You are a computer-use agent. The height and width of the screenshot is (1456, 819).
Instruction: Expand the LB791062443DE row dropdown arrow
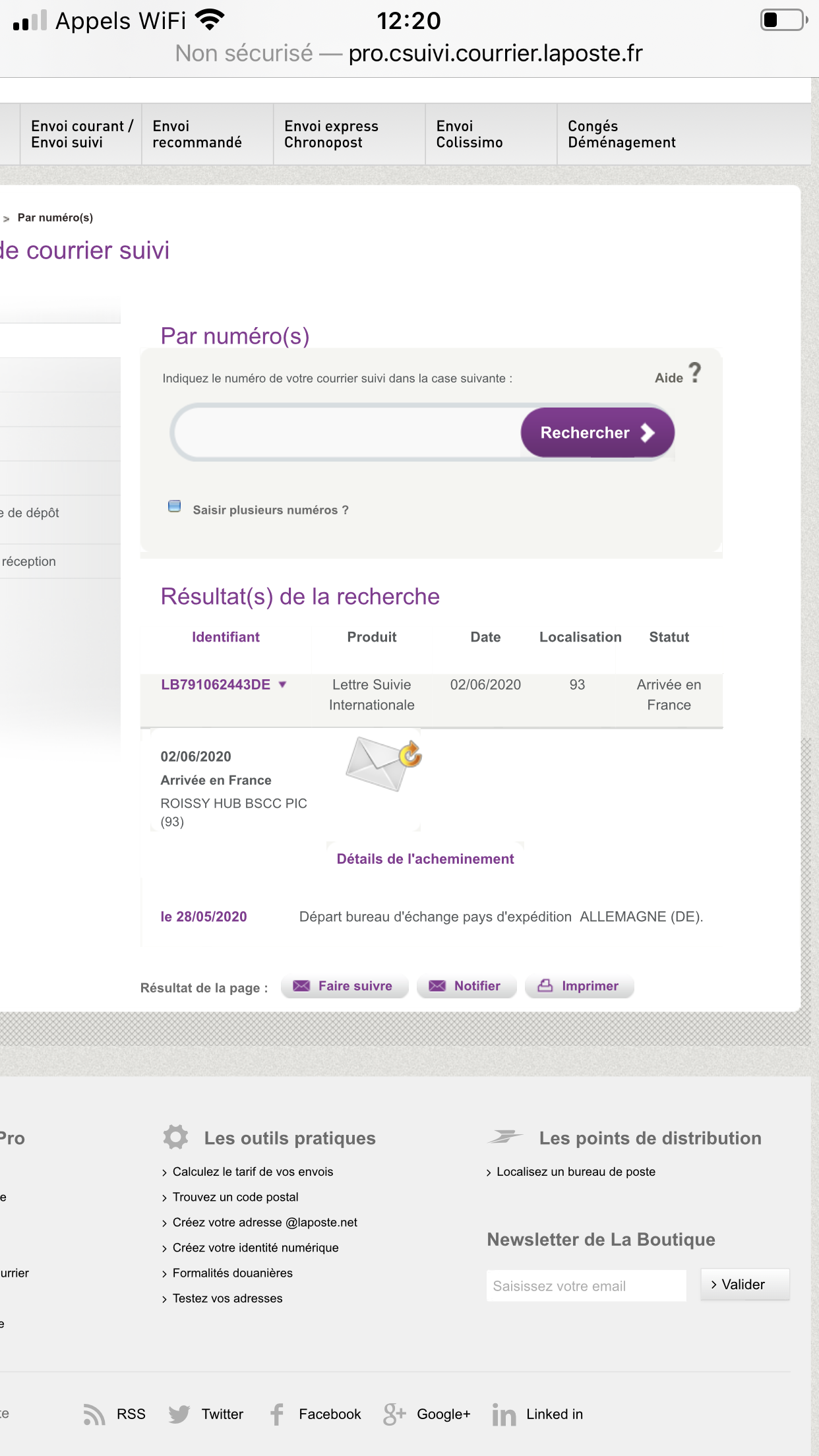point(283,684)
